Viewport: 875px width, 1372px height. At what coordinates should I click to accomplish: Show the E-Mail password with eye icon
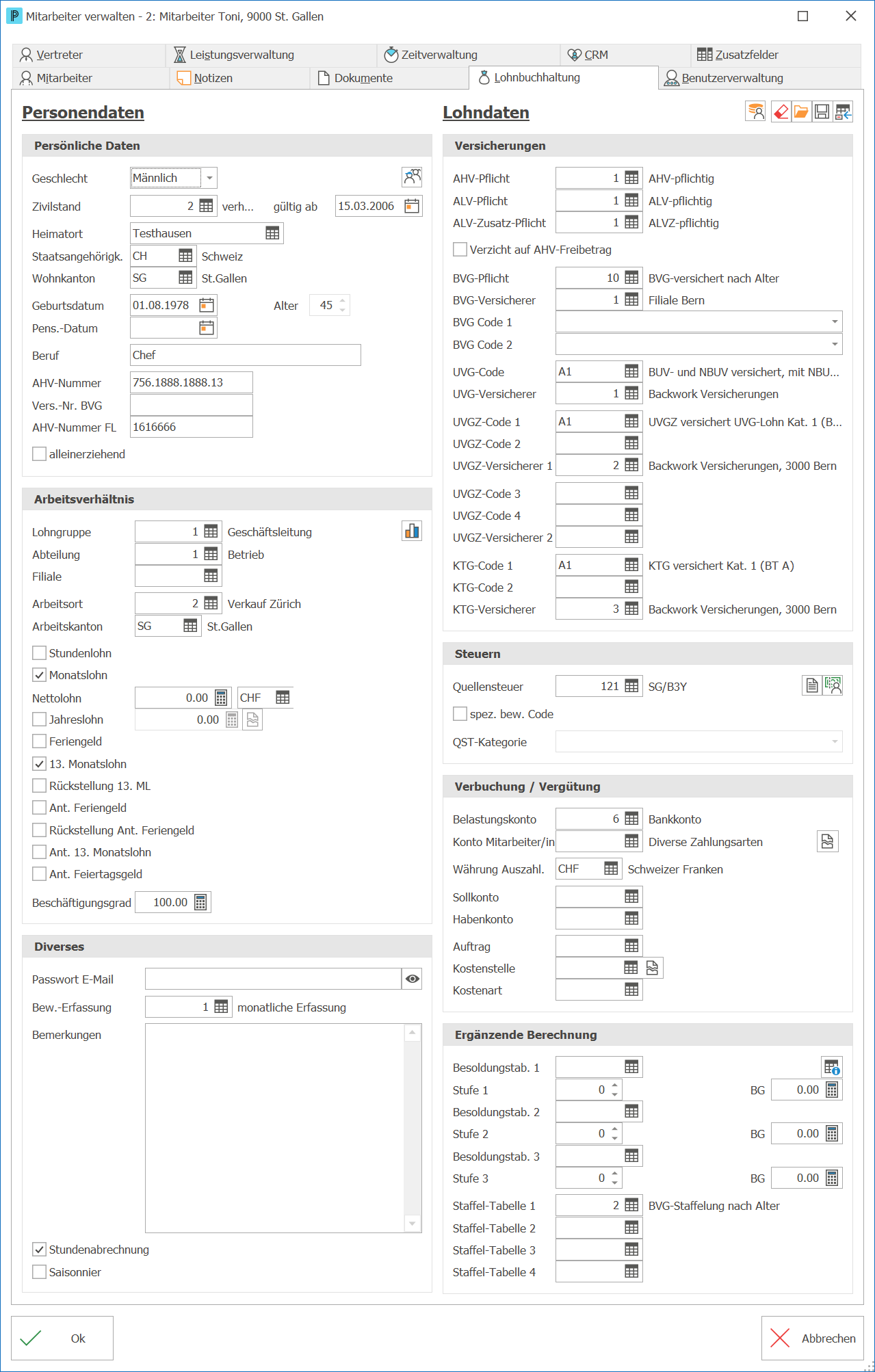[412, 979]
